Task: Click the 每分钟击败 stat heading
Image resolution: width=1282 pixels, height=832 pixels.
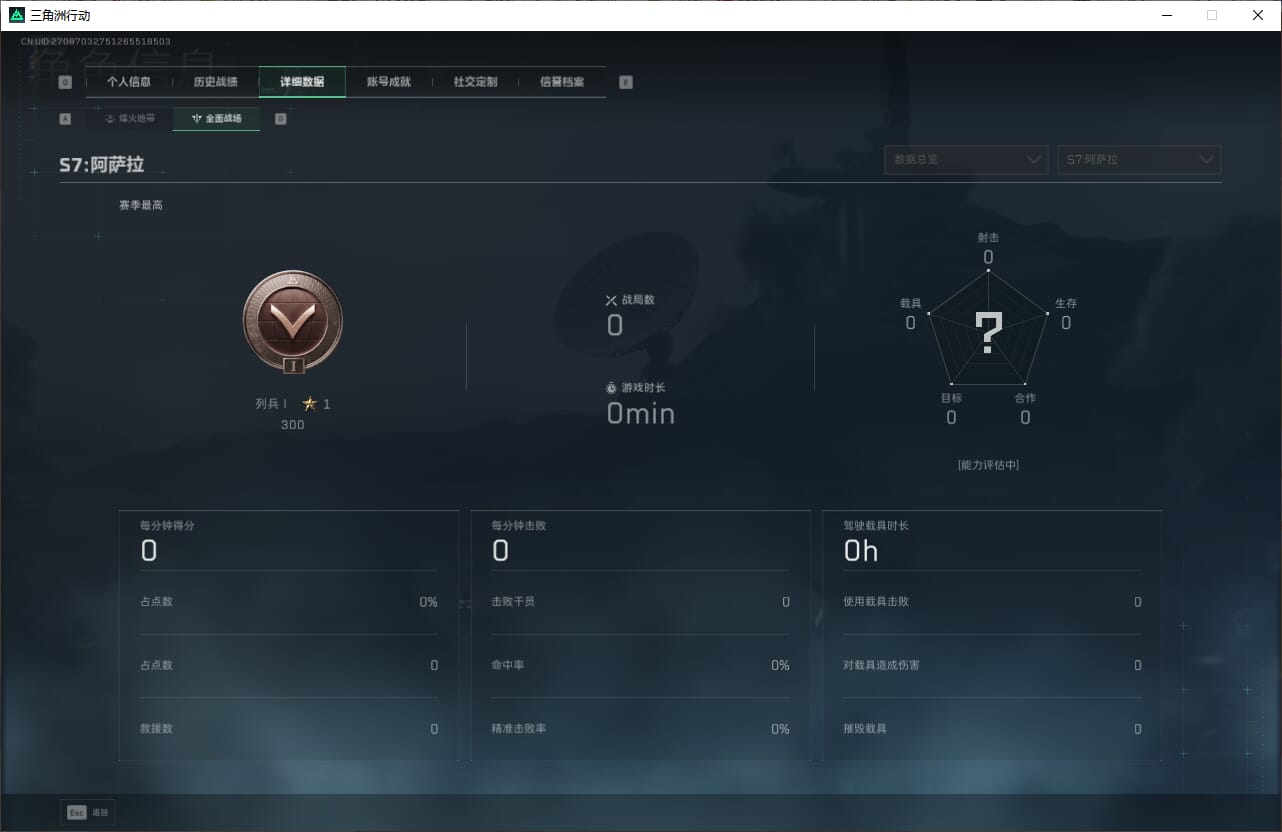Action: 519,526
